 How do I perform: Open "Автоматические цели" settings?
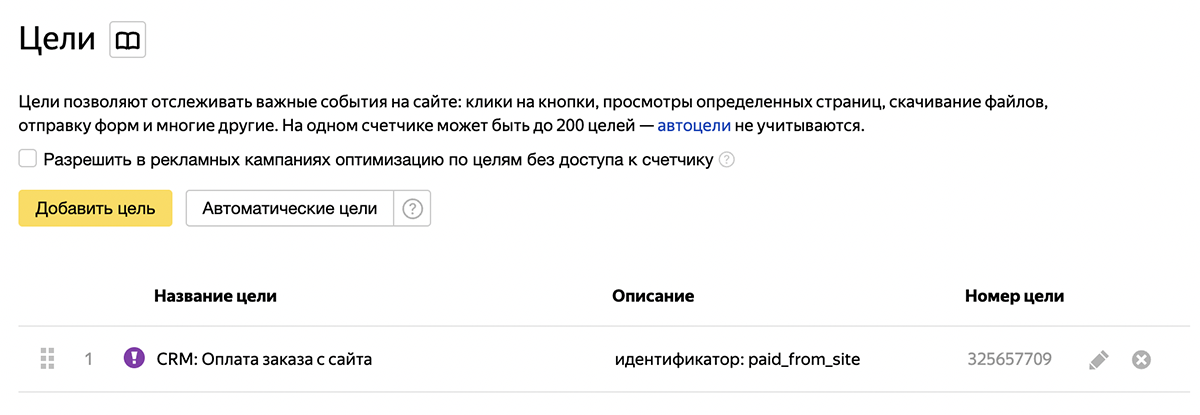point(290,209)
